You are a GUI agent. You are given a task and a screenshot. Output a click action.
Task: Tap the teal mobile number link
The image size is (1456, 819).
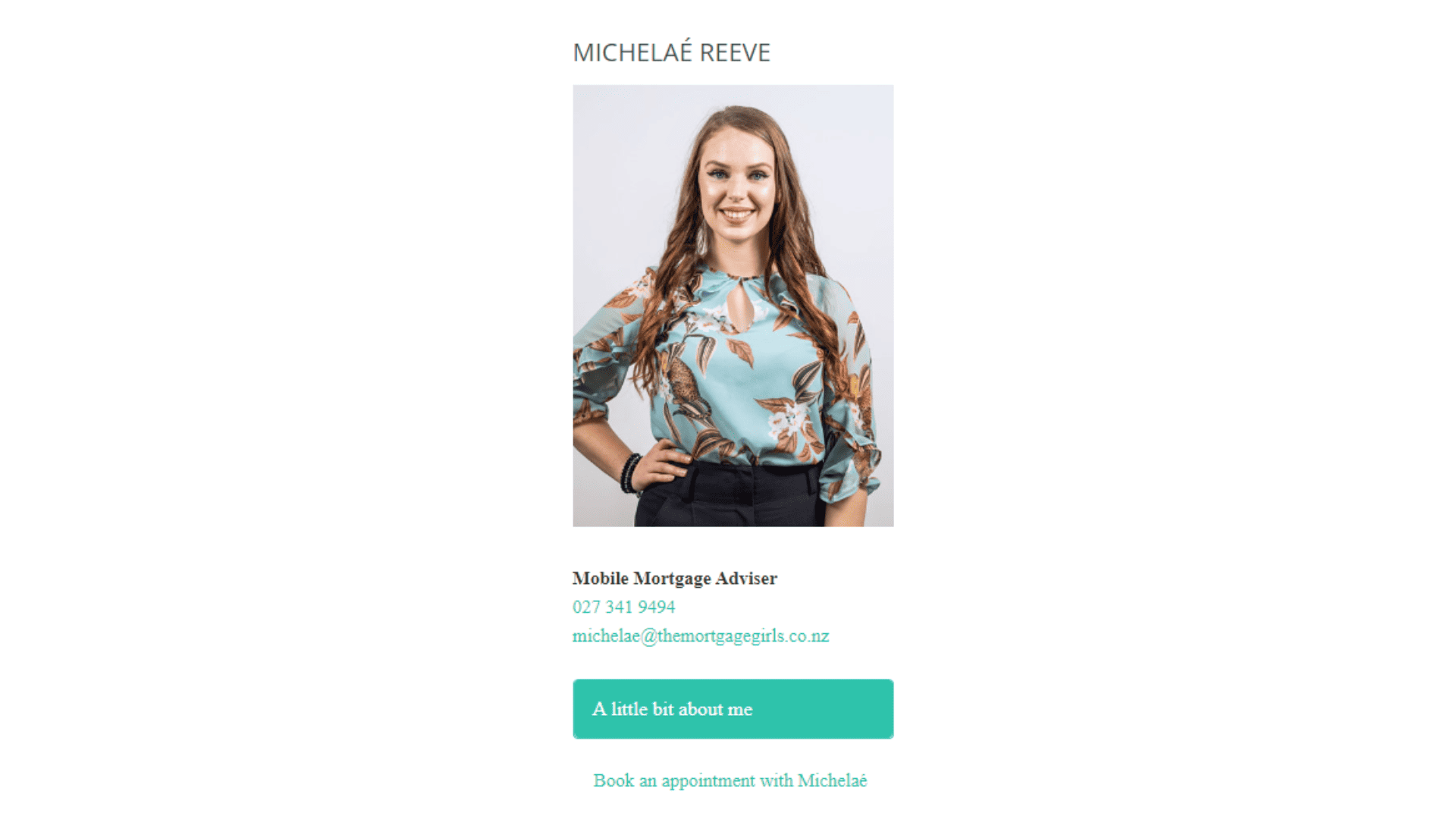(623, 607)
